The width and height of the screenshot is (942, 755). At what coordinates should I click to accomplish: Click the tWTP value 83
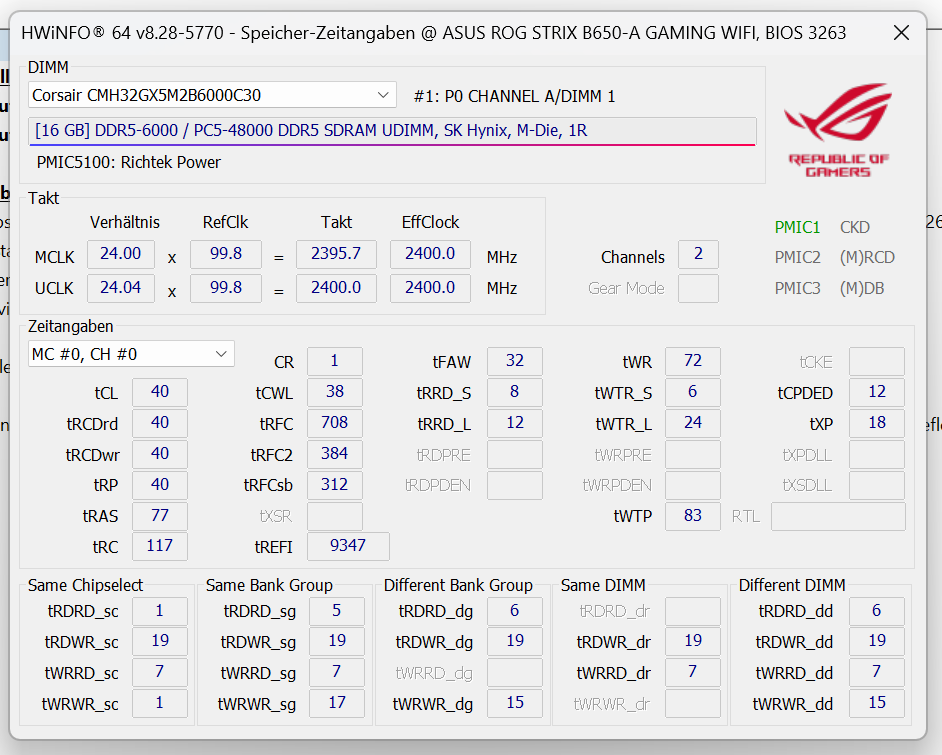693,516
